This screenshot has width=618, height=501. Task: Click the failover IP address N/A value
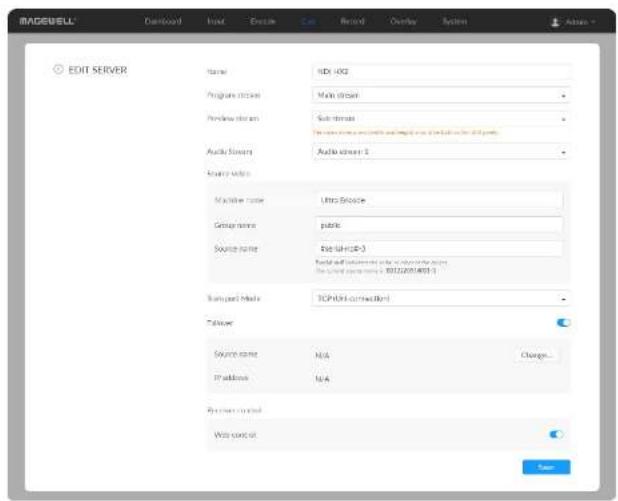click(322, 379)
